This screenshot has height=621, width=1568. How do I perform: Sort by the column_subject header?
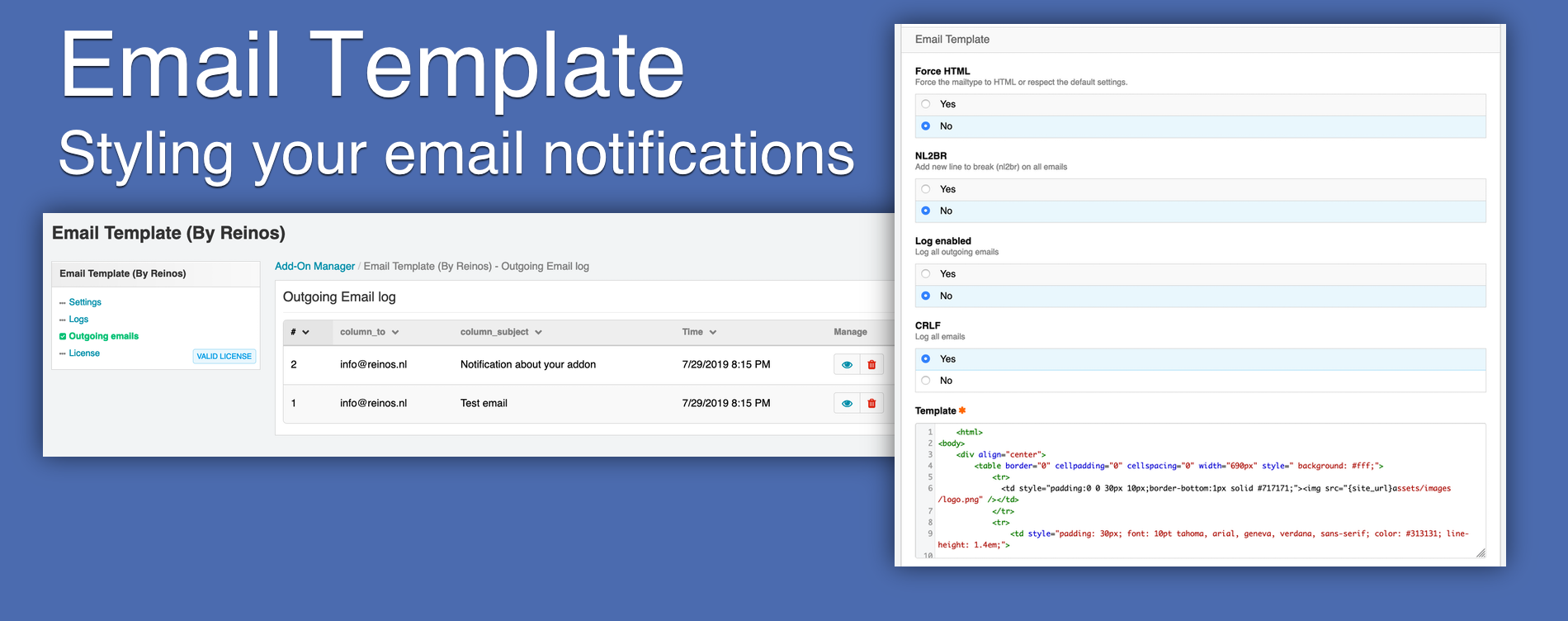click(x=501, y=332)
